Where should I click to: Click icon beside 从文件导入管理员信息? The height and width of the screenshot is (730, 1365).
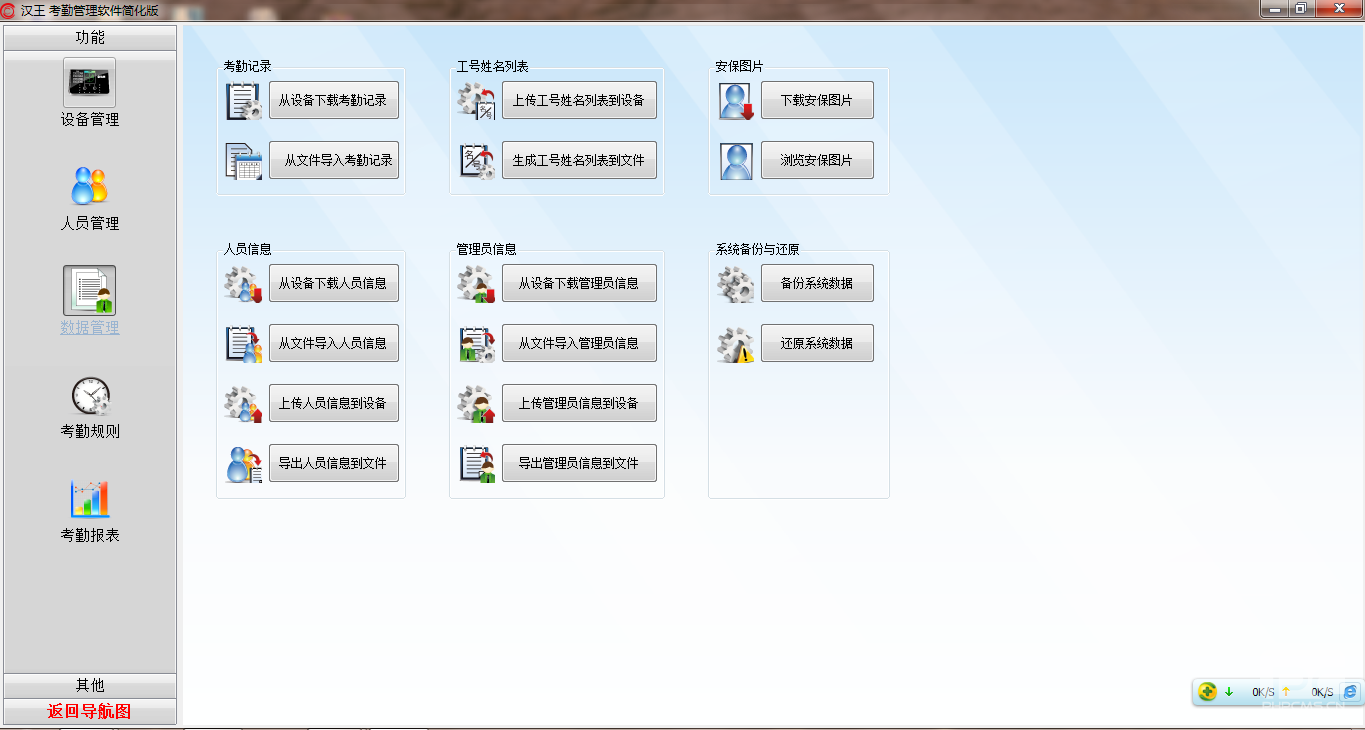477,344
